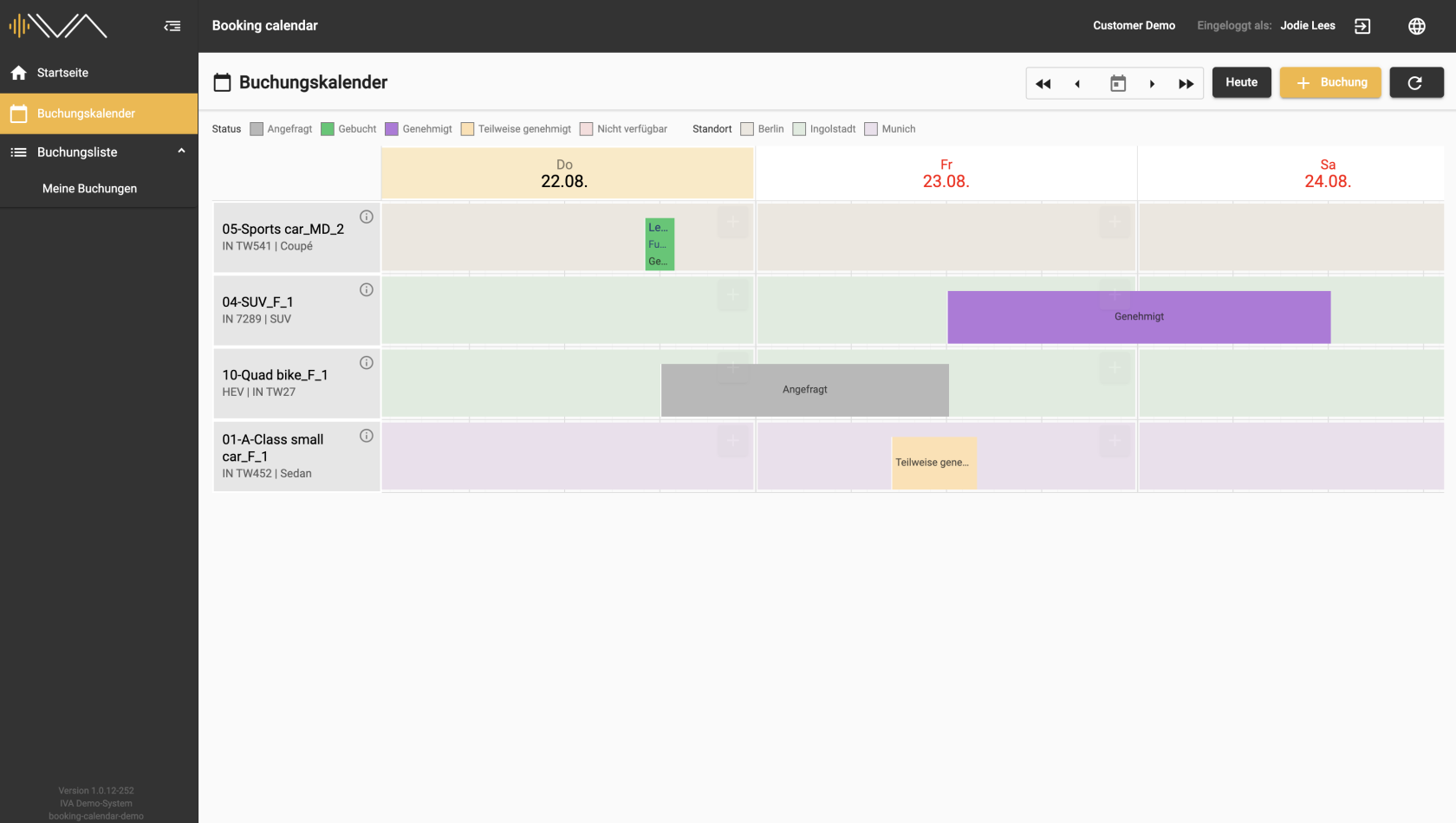Collapse the sidebar menu icon
This screenshot has height=823, width=1456.
(x=172, y=26)
